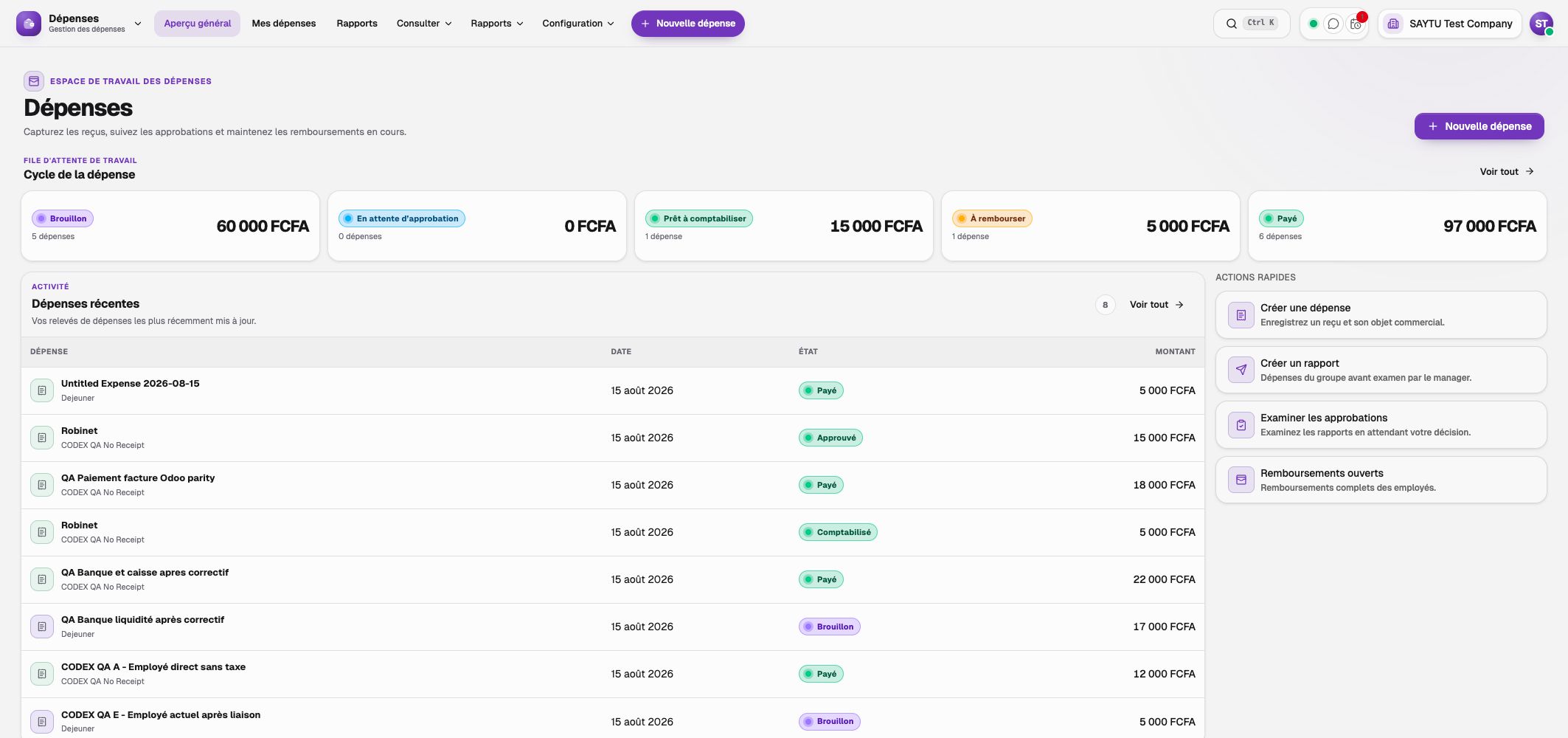Open the activities clock icon with red badge
The image size is (1568, 738).
click(1356, 24)
